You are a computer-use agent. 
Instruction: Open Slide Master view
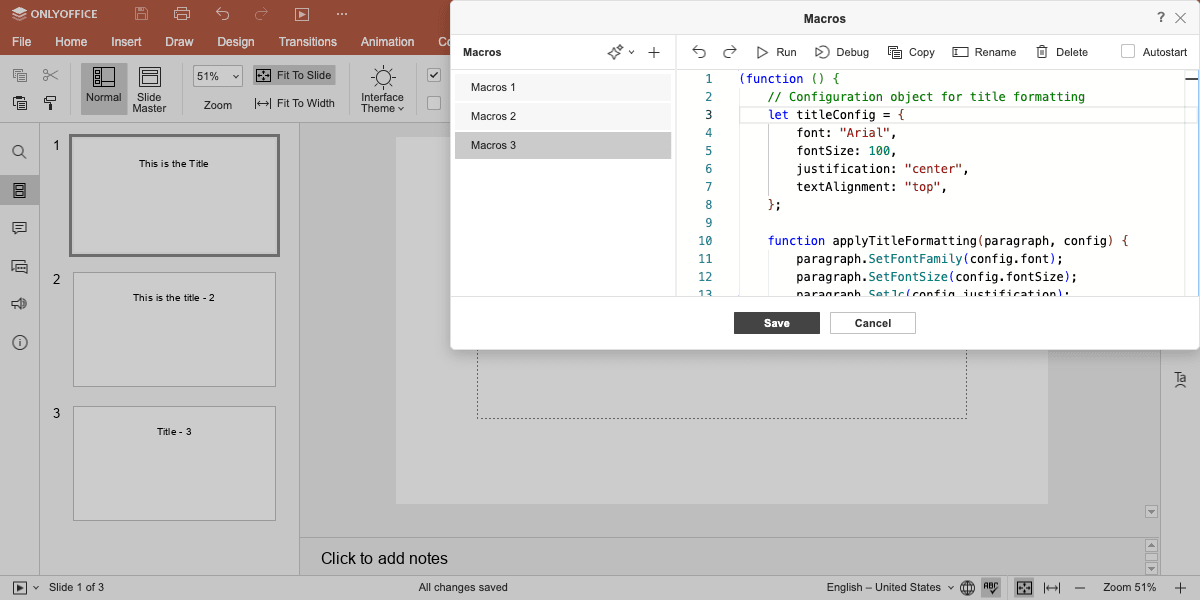(149, 89)
